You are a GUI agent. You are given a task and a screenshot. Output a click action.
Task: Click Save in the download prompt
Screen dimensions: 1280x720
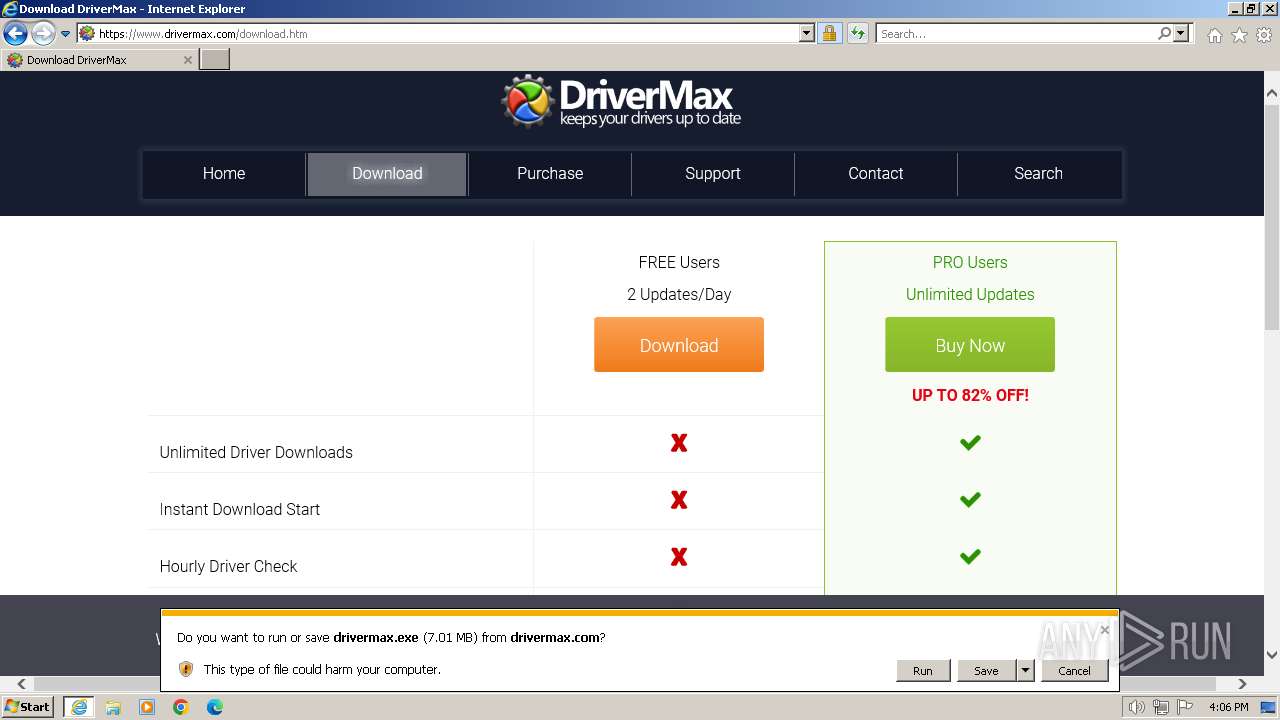986,670
